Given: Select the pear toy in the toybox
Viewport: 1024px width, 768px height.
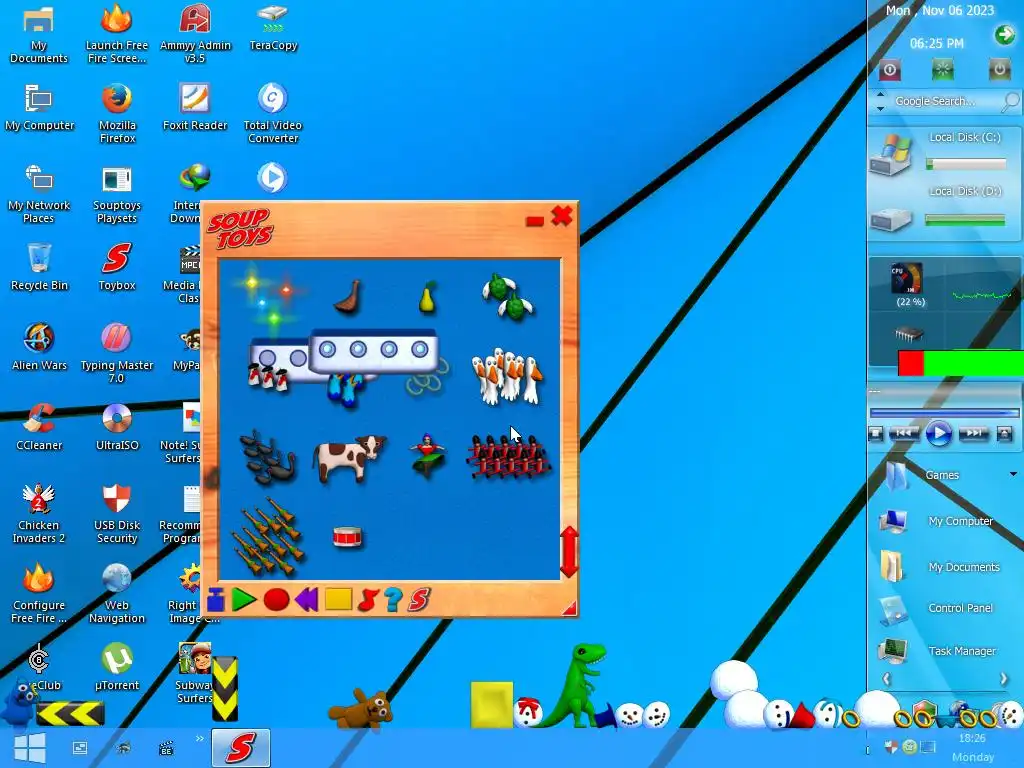Looking at the screenshot, I should click(427, 298).
